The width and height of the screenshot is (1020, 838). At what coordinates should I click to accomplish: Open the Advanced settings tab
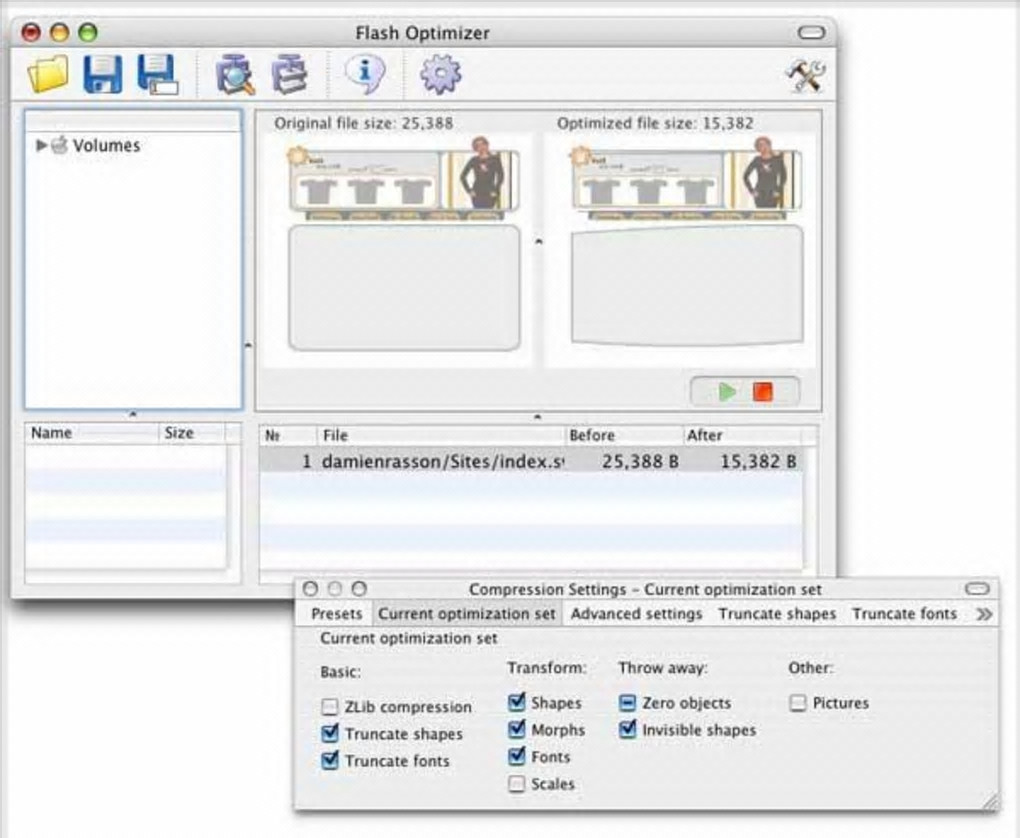637,614
